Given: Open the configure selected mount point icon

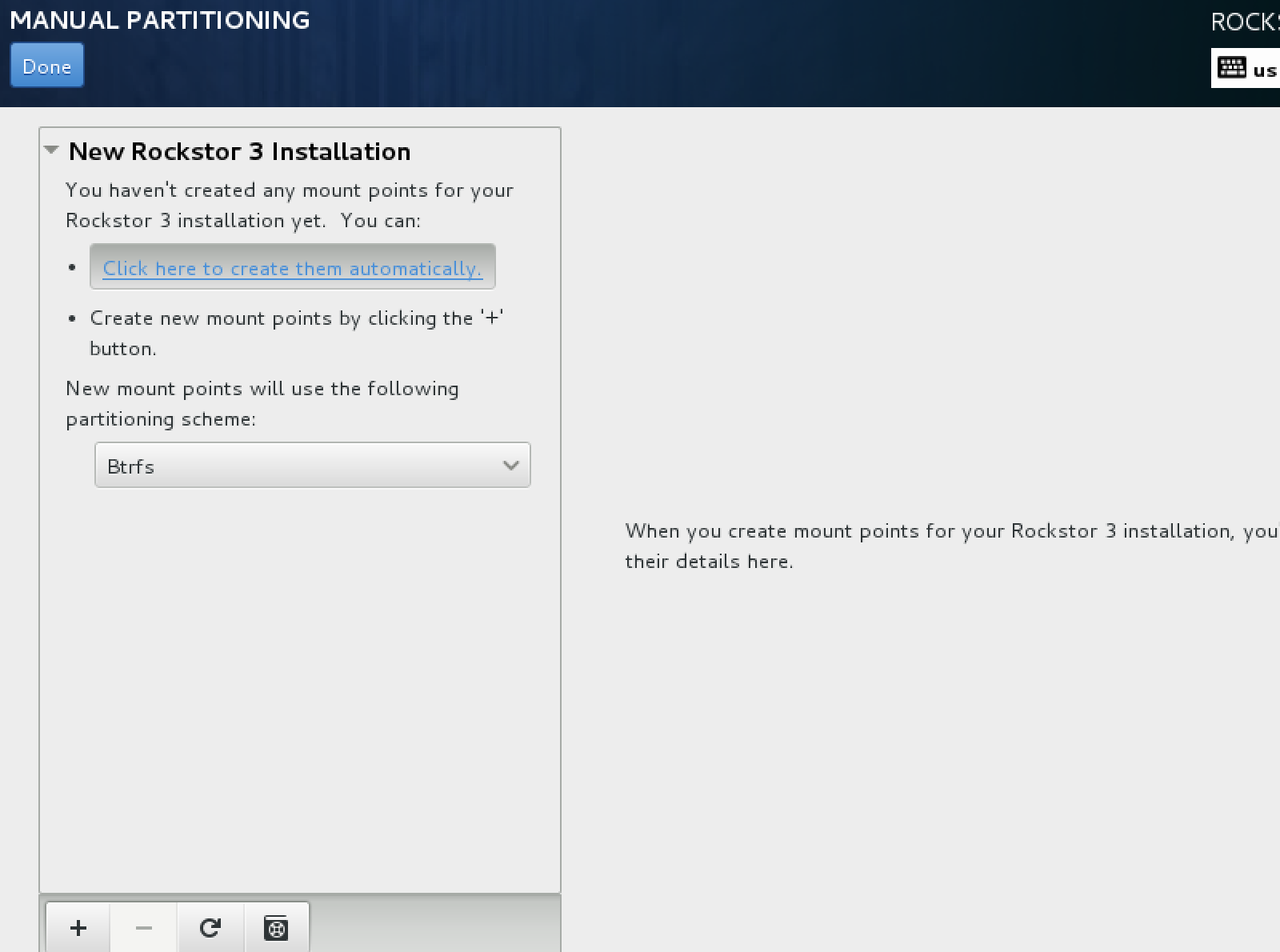Looking at the screenshot, I should (276, 928).
